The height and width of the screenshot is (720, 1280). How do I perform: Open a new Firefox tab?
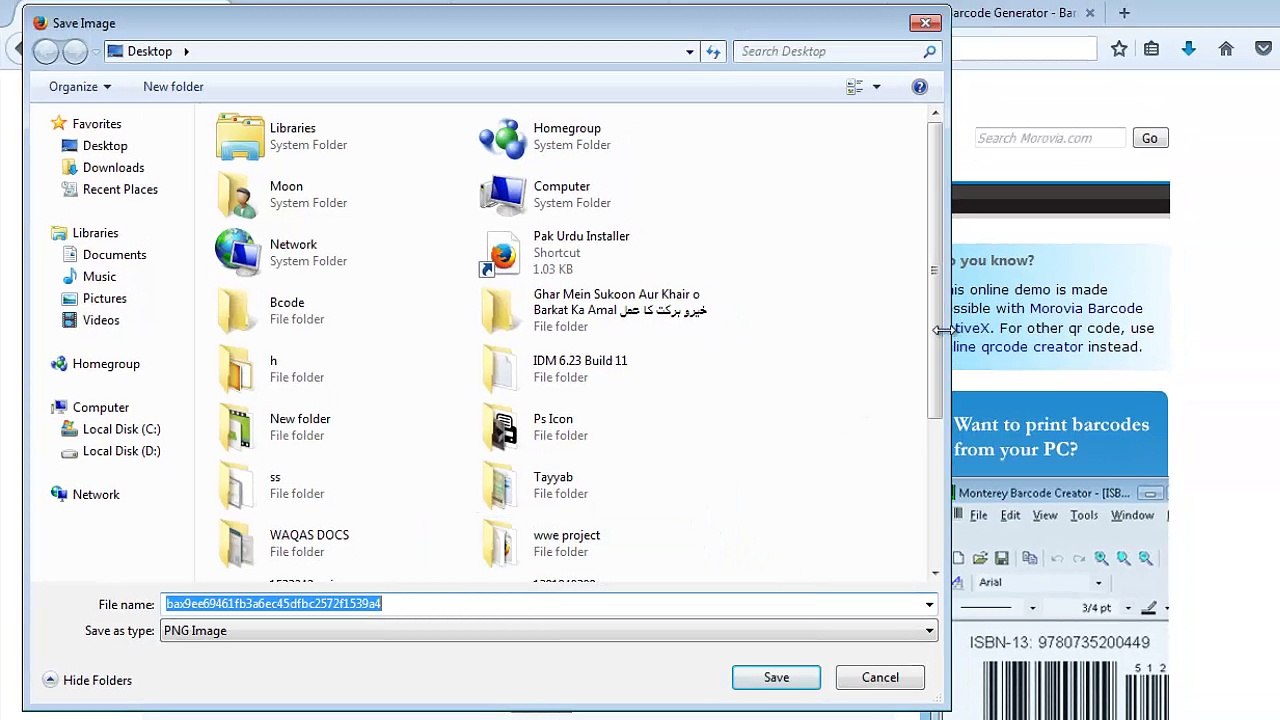(1124, 13)
